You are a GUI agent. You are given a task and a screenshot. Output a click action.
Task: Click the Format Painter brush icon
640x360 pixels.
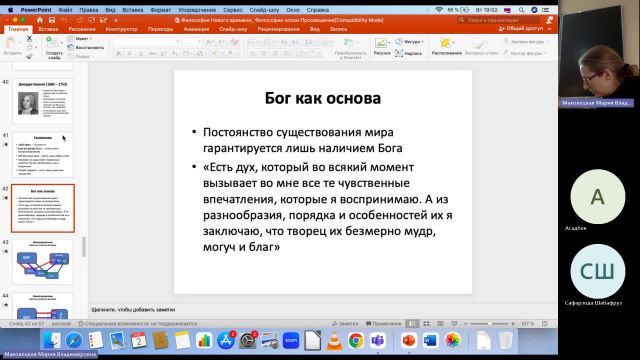(29, 56)
